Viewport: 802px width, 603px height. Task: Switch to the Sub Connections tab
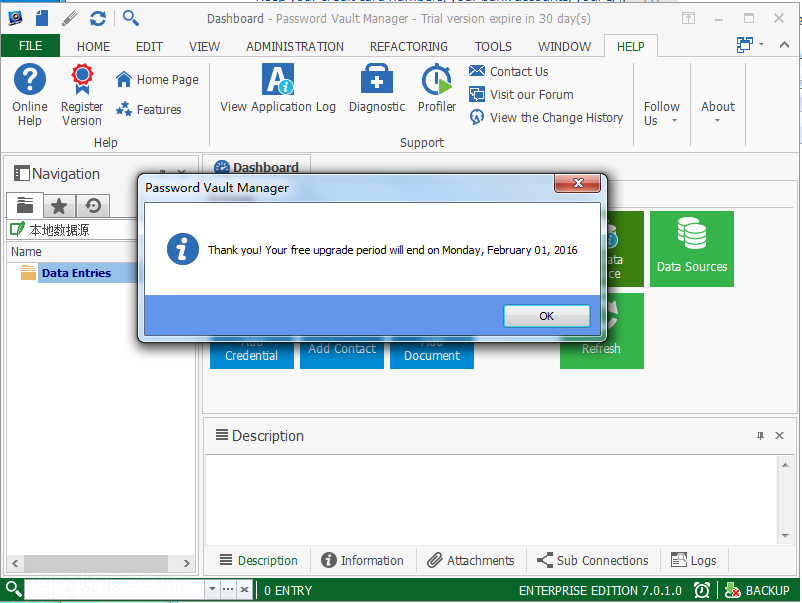point(592,560)
